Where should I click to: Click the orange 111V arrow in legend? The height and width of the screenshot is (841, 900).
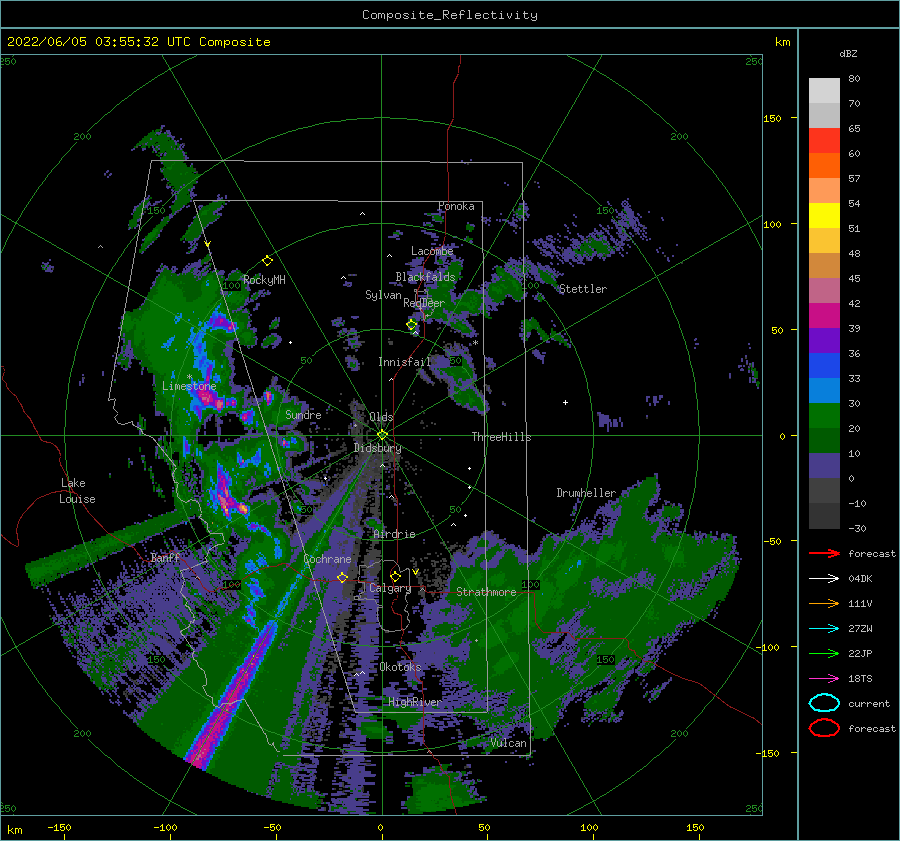pos(824,603)
